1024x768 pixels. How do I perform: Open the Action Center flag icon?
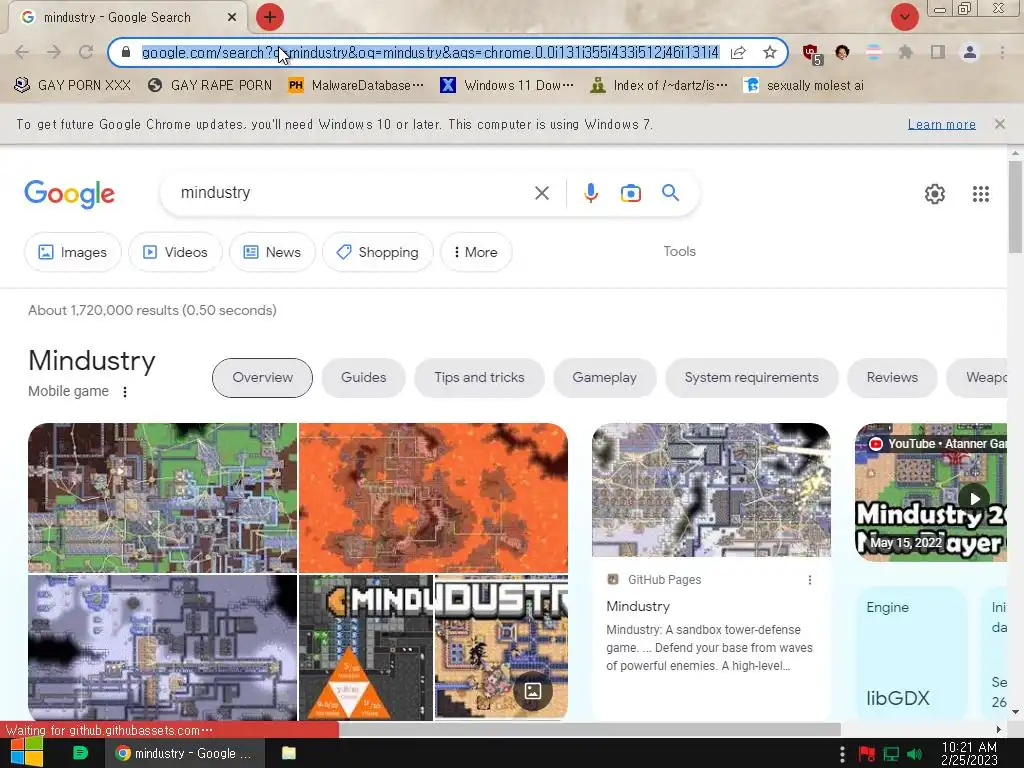[867, 754]
